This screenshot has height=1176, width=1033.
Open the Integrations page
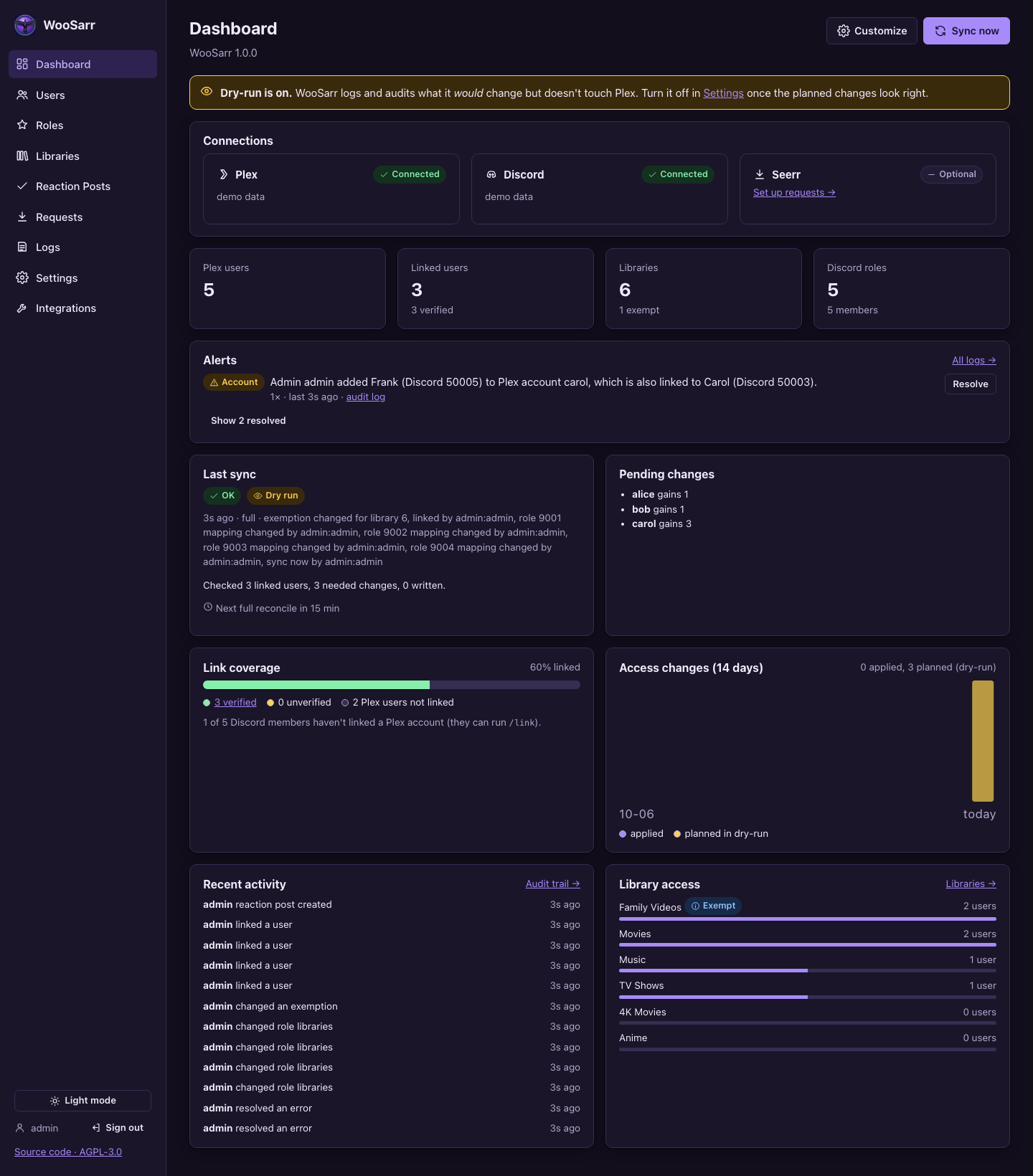click(x=82, y=308)
